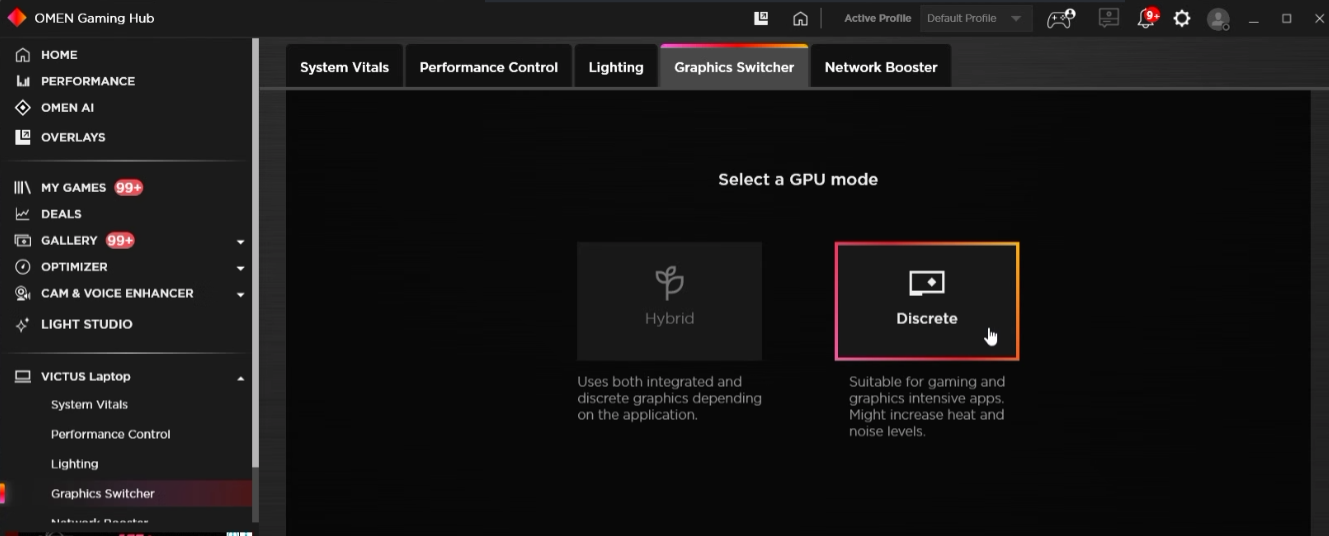Collapse the VICTUS Laptop section arrow
Image resolution: width=1329 pixels, height=536 pixels.
(240, 378)
